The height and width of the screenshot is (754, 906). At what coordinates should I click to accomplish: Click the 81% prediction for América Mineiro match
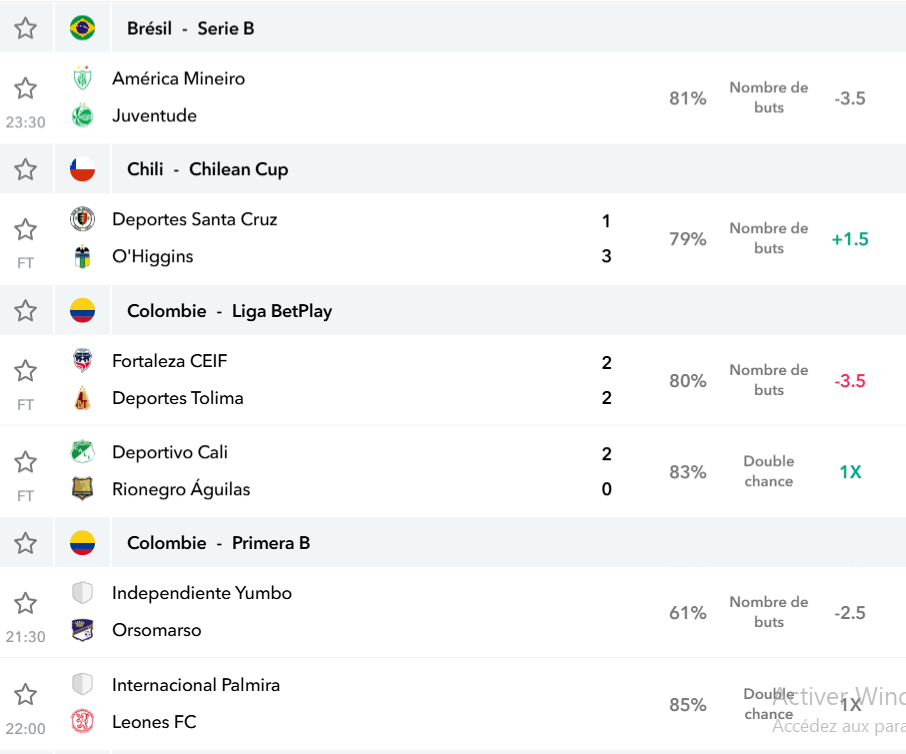688,98
